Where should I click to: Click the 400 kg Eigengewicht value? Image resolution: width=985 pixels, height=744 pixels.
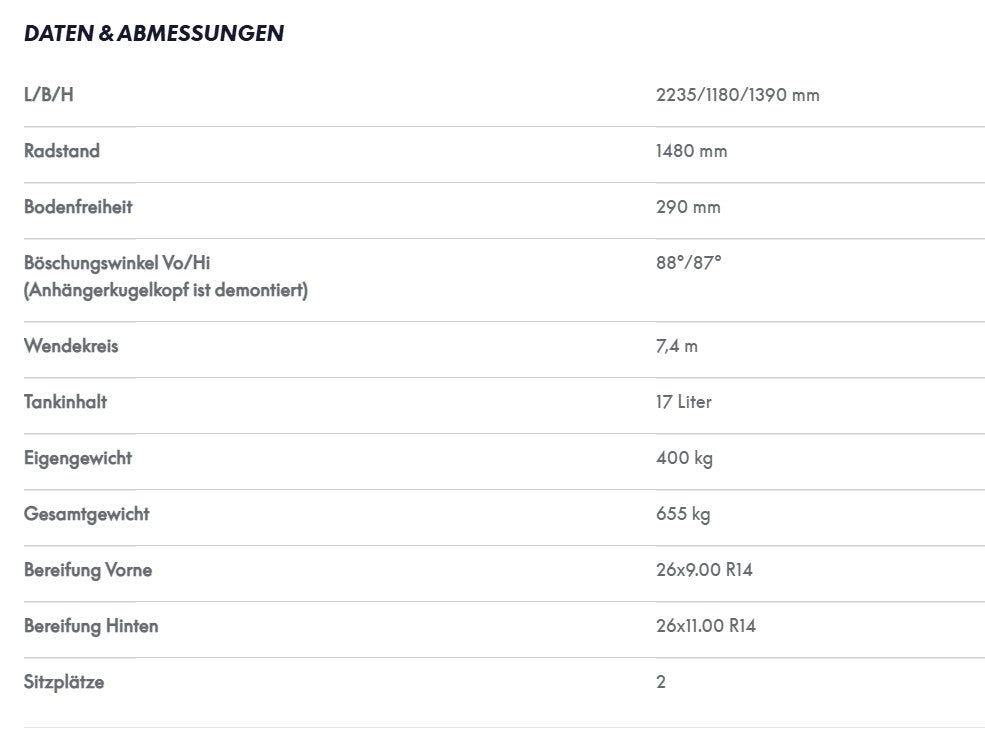pos(684,457)
